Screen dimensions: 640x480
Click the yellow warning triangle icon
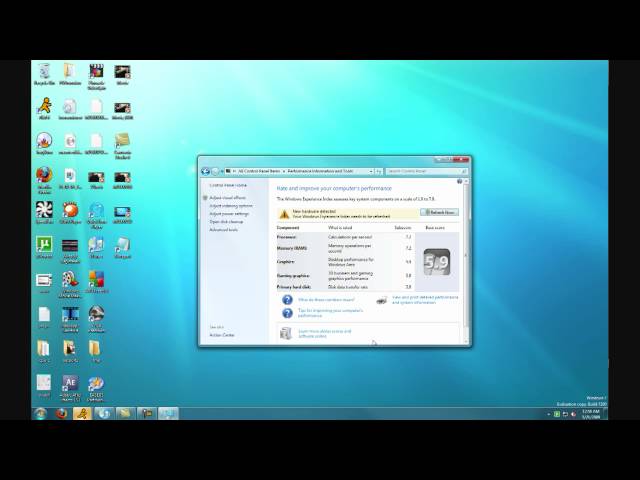tap(284, 214)
